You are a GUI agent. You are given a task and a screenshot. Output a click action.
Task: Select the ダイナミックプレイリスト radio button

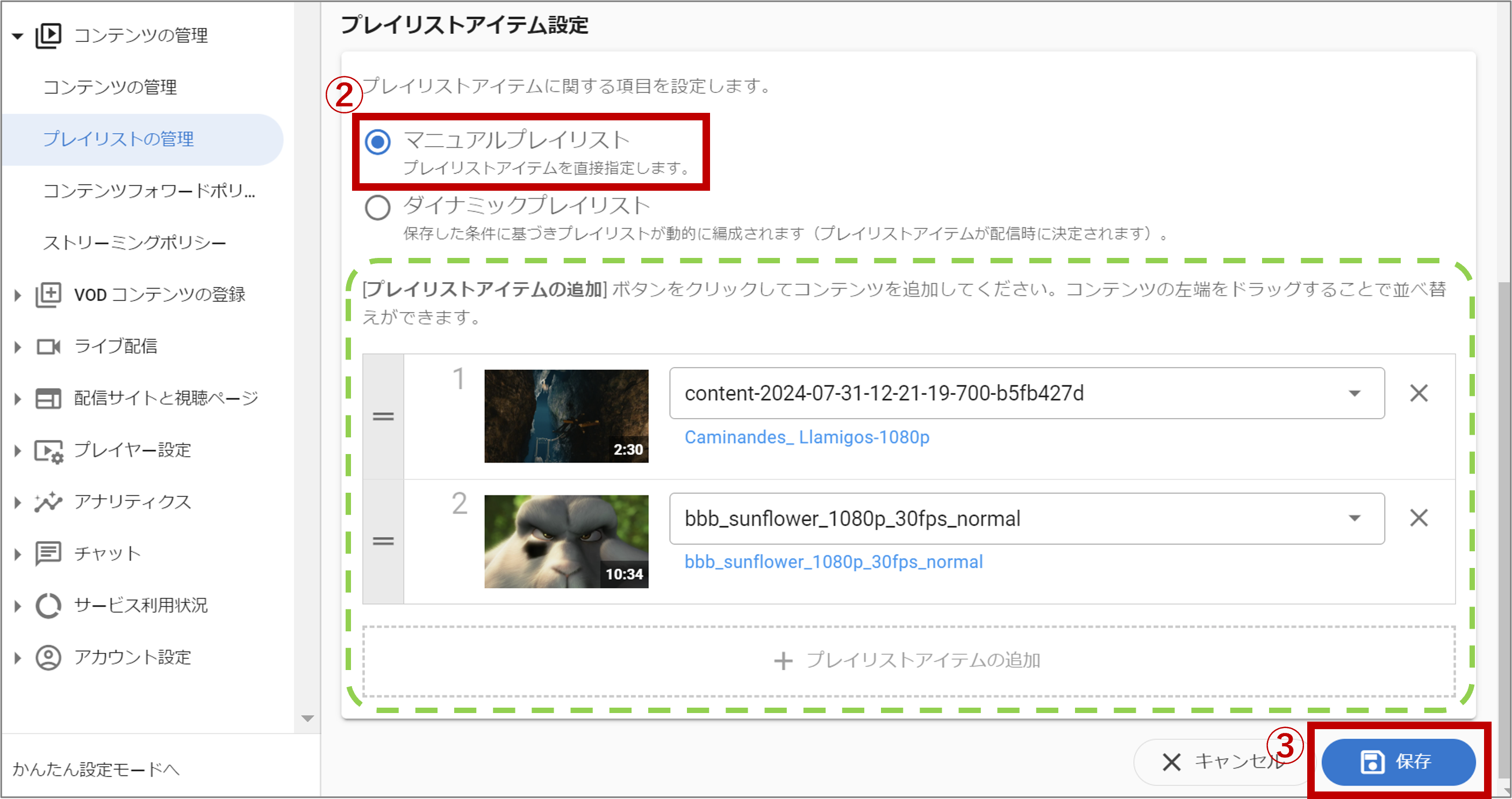[x=377, y=207]
